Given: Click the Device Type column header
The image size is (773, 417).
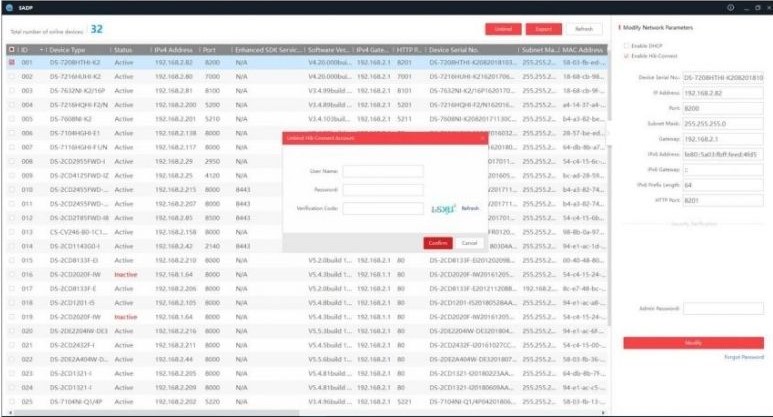Looking at the screenshot, I should click(x=68, y=50).
